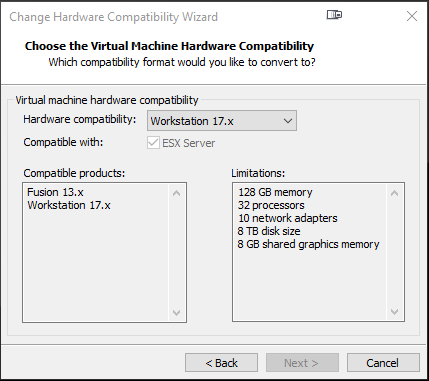Image resolution: width=429 pixels, height=381 pixels.
Task: Select the 32 processors limitation entry
Action: 271,205
